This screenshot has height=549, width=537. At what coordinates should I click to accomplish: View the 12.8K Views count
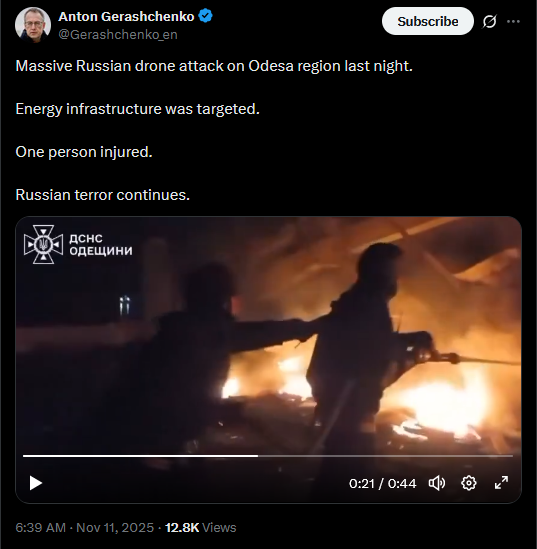click(x=201, y=528)
